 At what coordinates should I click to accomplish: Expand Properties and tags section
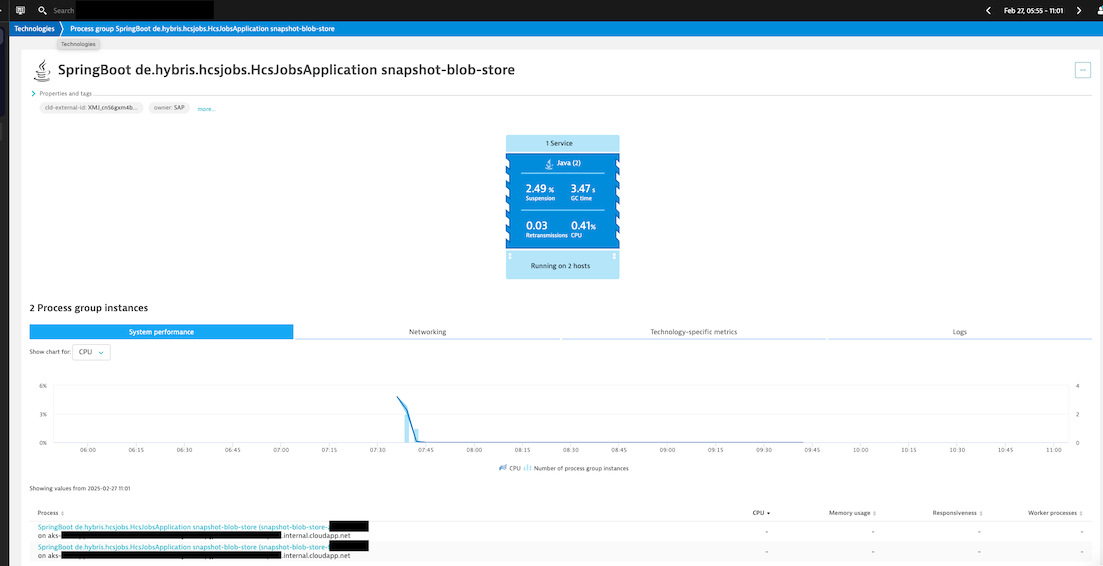pos(61,94)
